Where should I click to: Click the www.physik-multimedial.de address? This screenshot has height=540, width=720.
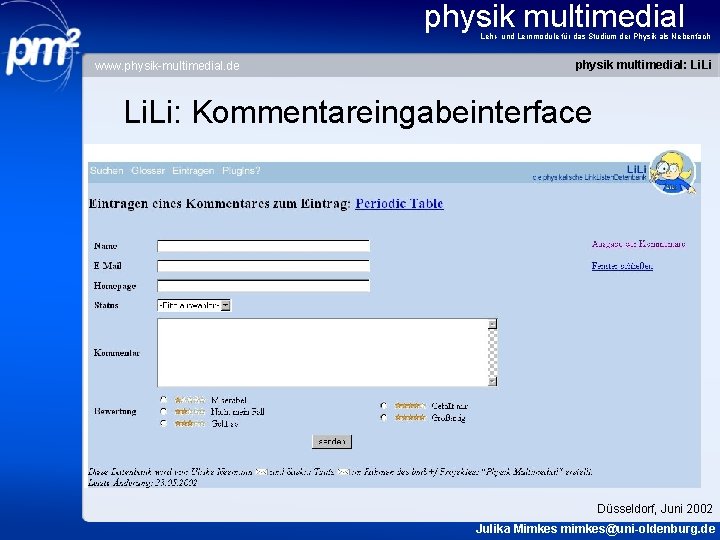(167, 66)
